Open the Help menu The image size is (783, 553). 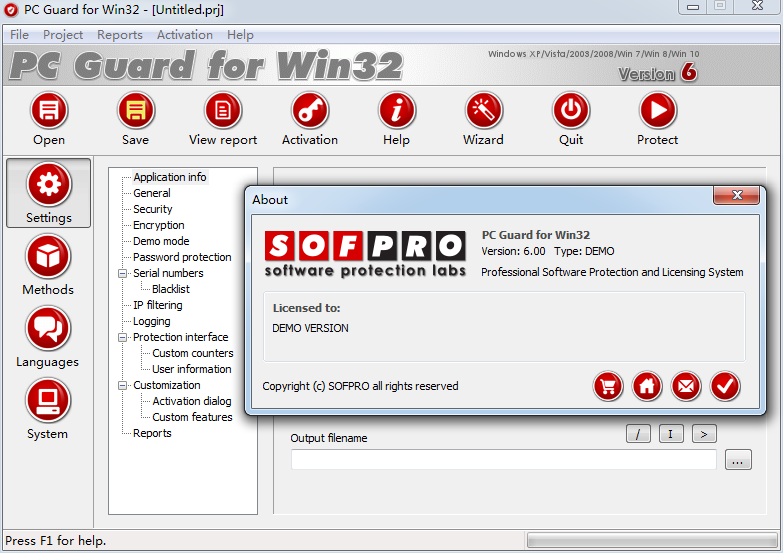(x=240, y=34)
